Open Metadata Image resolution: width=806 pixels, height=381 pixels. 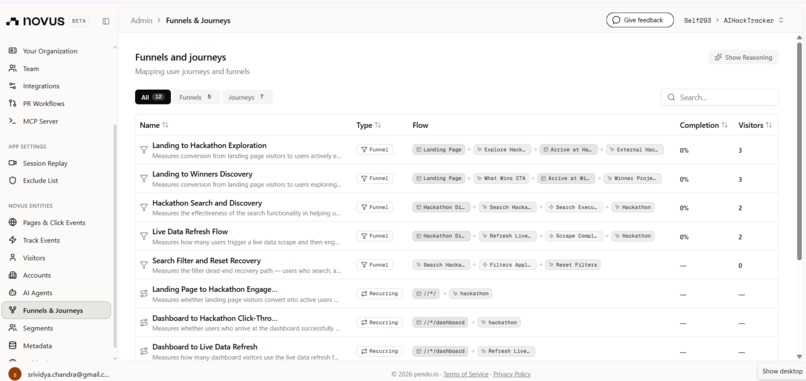click(x=37, y=346)
